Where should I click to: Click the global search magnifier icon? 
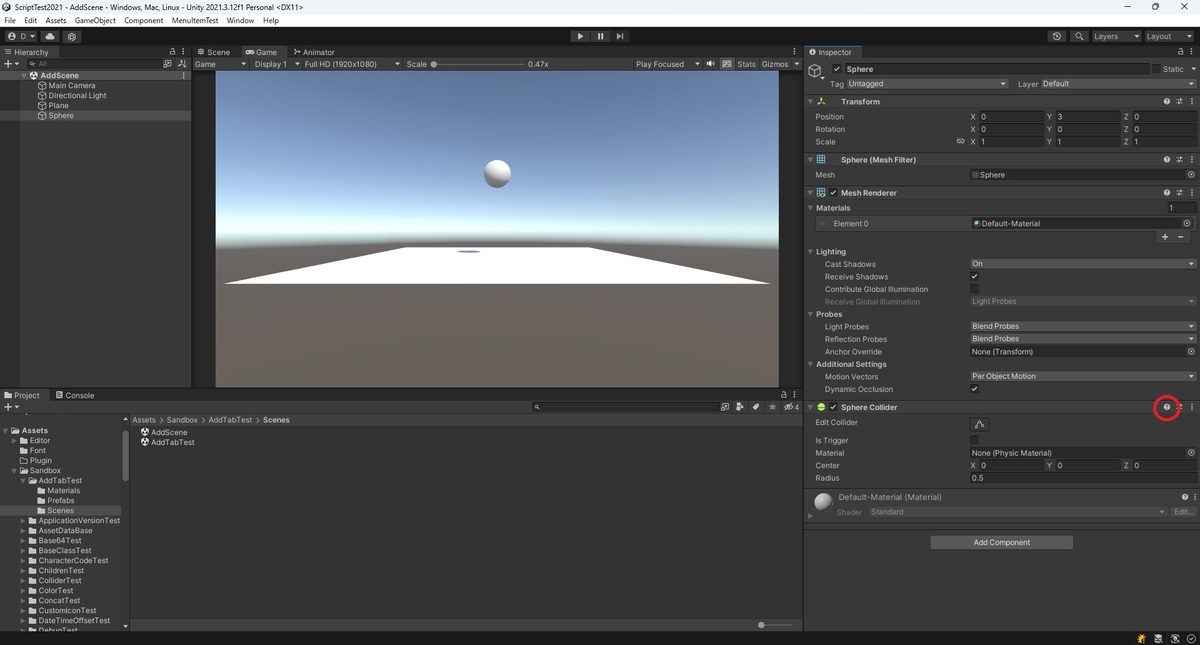(1079, 36)
